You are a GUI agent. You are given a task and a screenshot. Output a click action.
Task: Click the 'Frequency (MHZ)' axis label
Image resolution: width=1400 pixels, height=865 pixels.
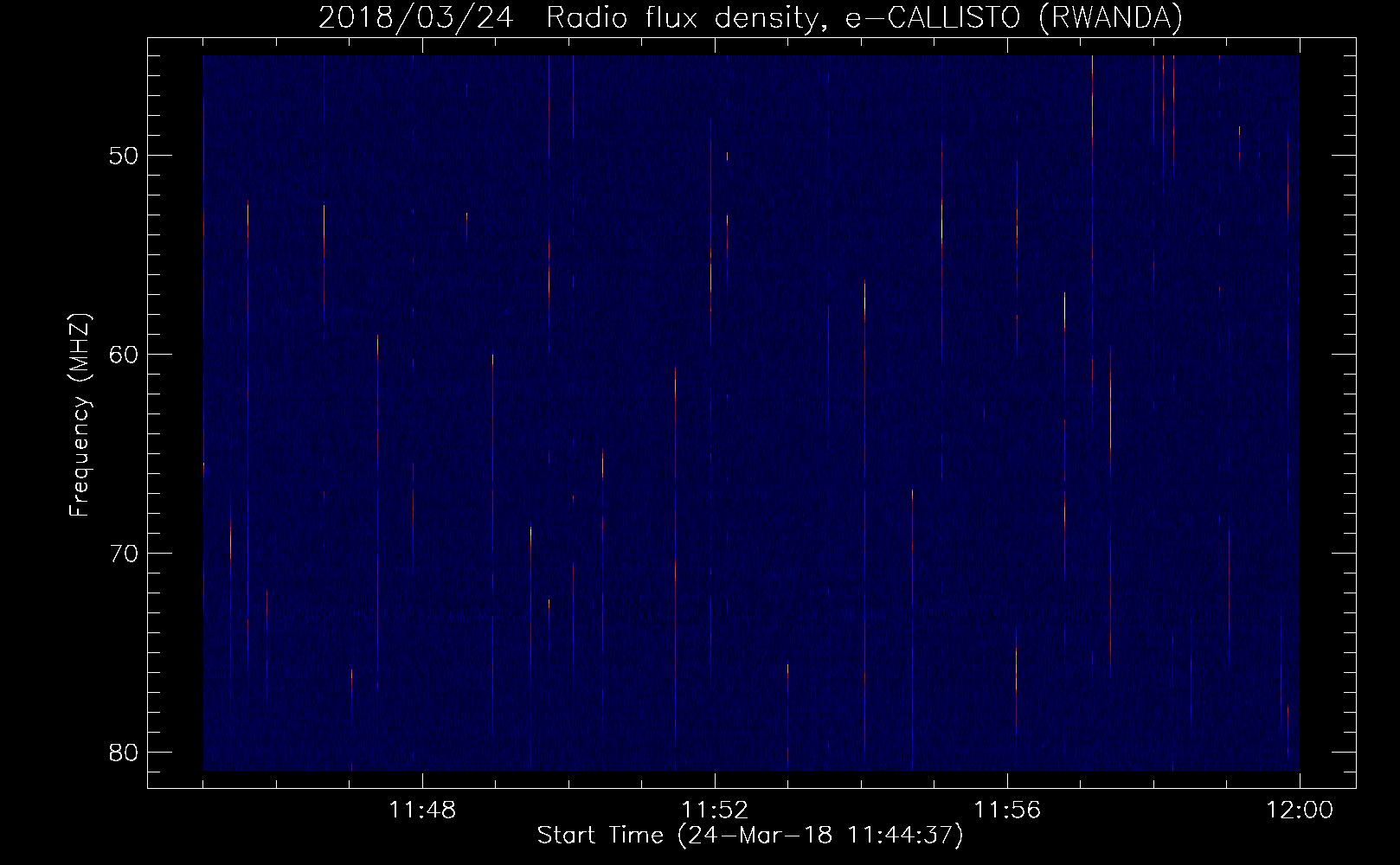click(80, 415)
